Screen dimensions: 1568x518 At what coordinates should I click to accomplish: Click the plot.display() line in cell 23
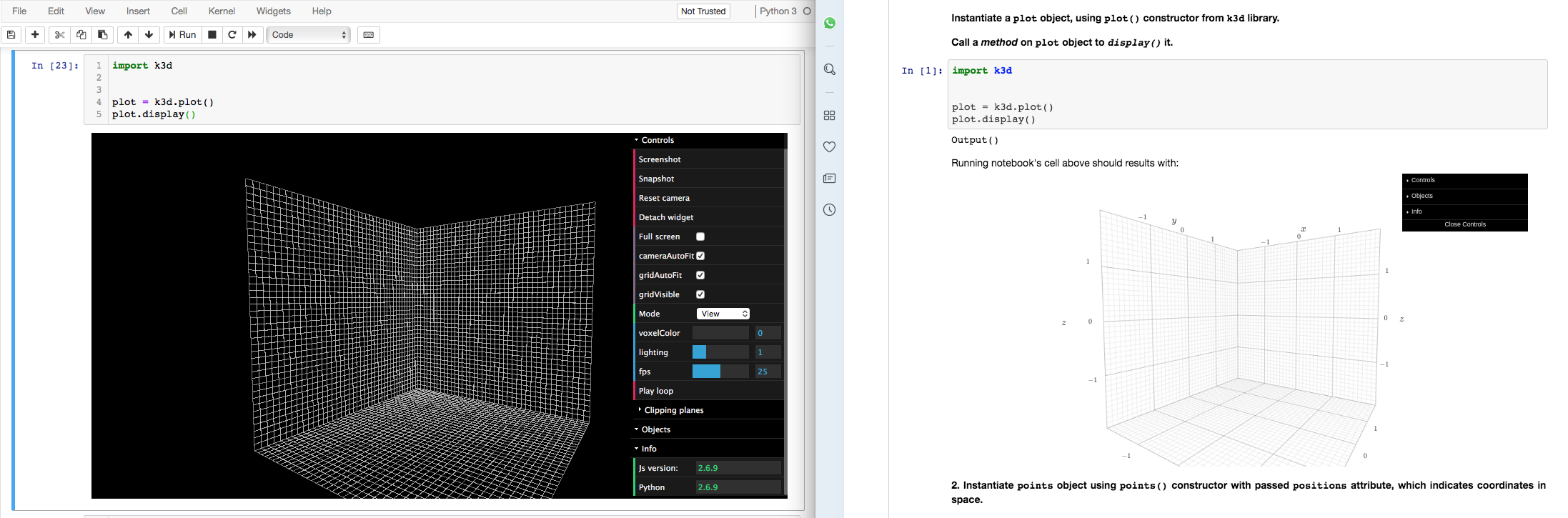point(154,114)
